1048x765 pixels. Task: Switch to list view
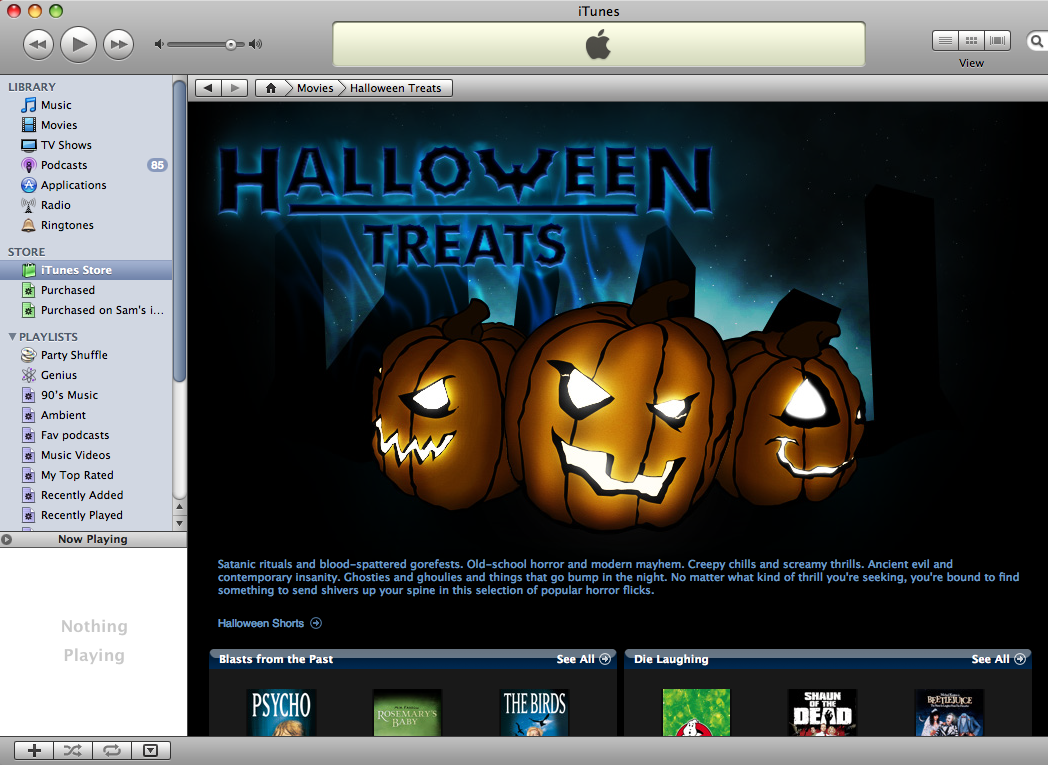(x=945, y=41)
